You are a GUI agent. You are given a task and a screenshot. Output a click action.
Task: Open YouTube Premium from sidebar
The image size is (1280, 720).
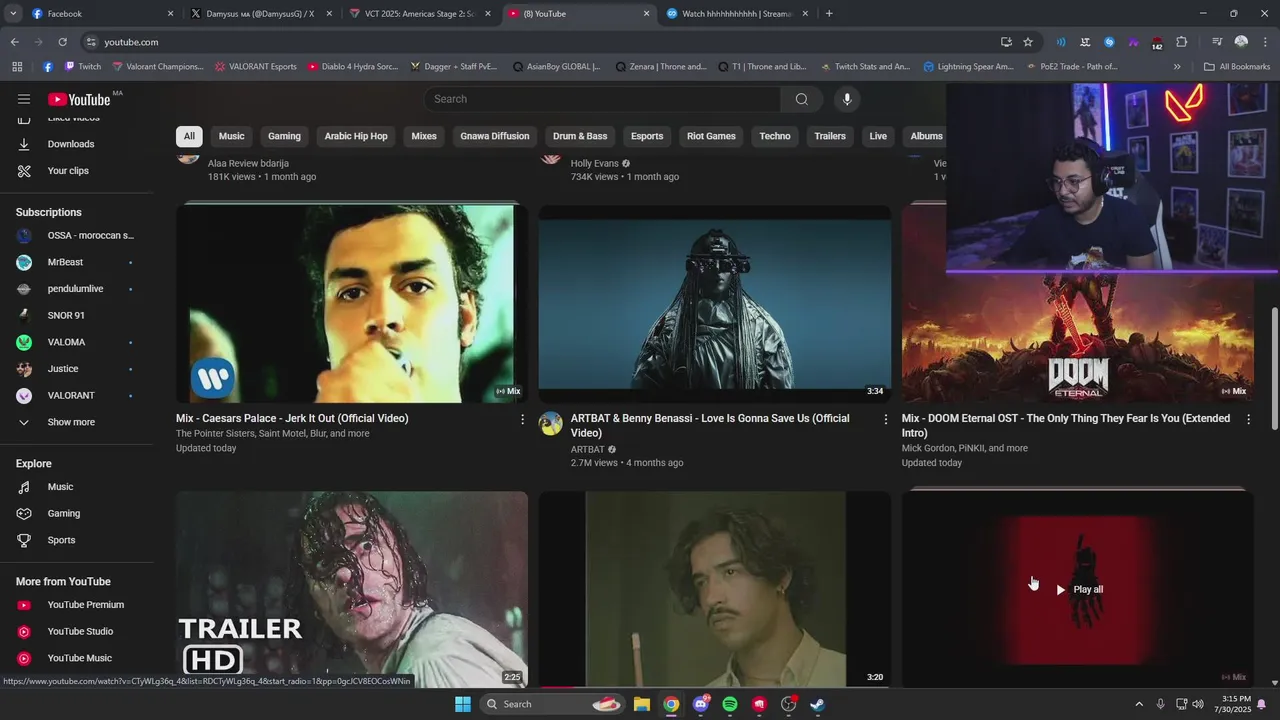(85, 605)
